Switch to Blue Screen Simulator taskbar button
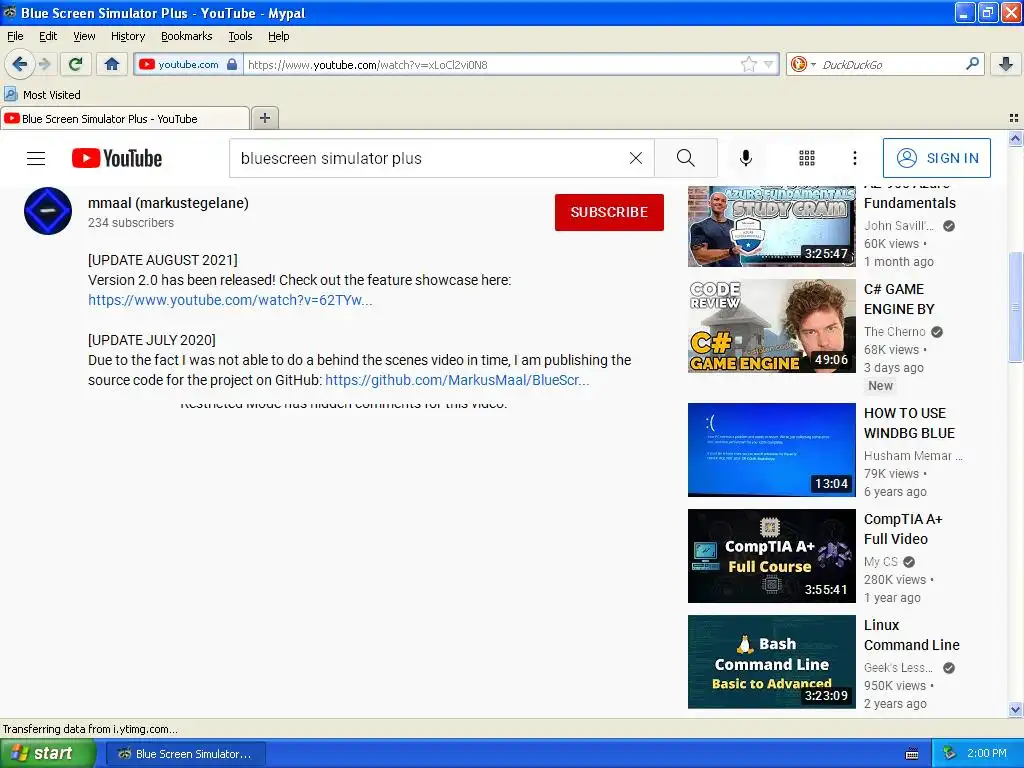1024x768 pixels. click(x=185, y=754)
